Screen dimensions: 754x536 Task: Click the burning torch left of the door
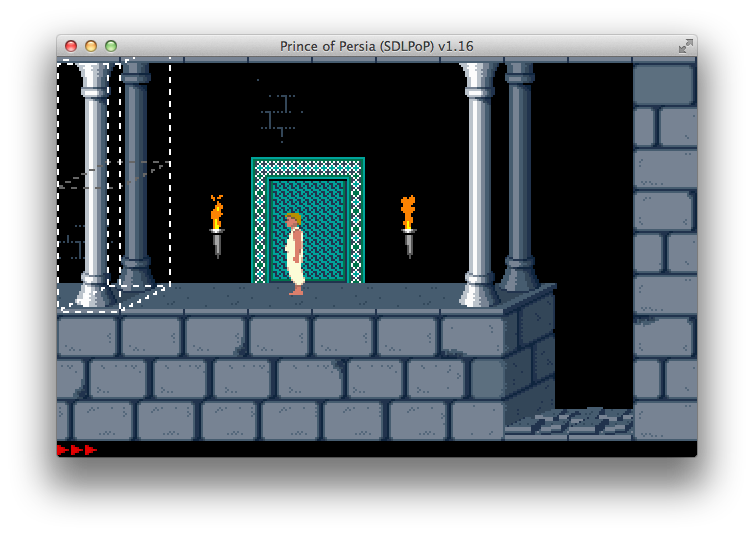pyautogui.click(x=217, y=226)
